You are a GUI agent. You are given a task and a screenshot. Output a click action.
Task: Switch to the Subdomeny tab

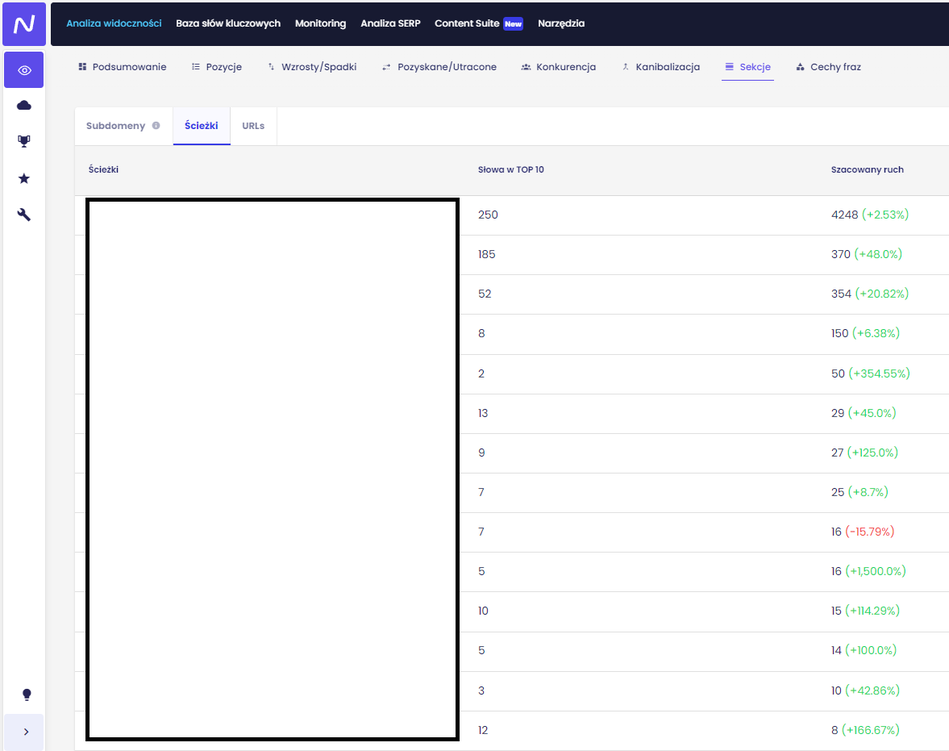point(115,126)
